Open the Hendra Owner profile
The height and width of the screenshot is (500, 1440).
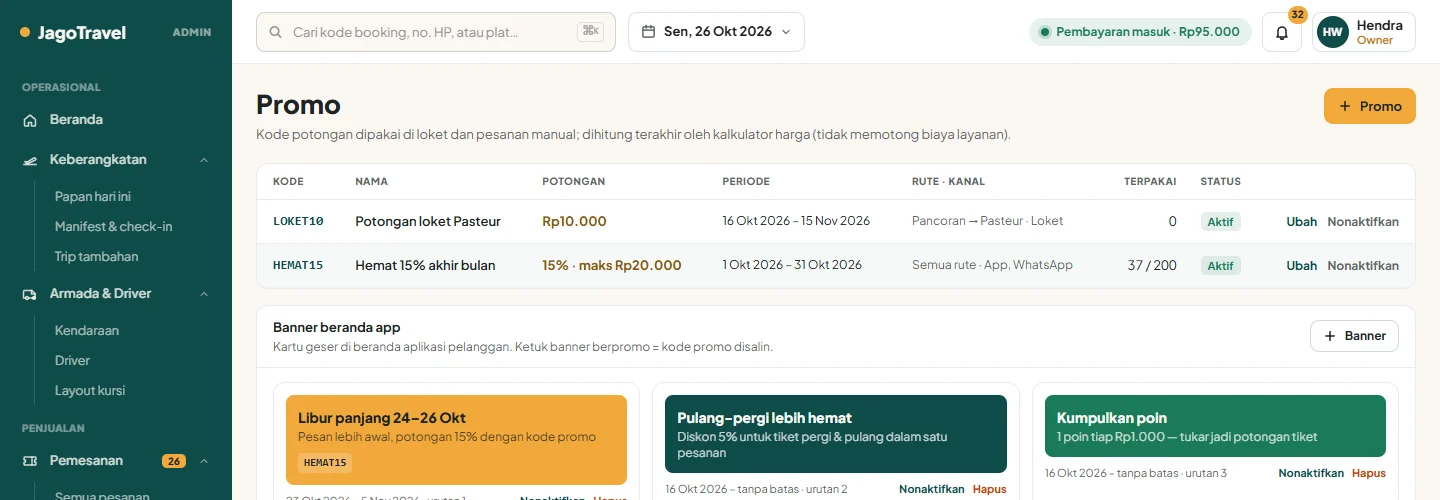(1365, 32)
